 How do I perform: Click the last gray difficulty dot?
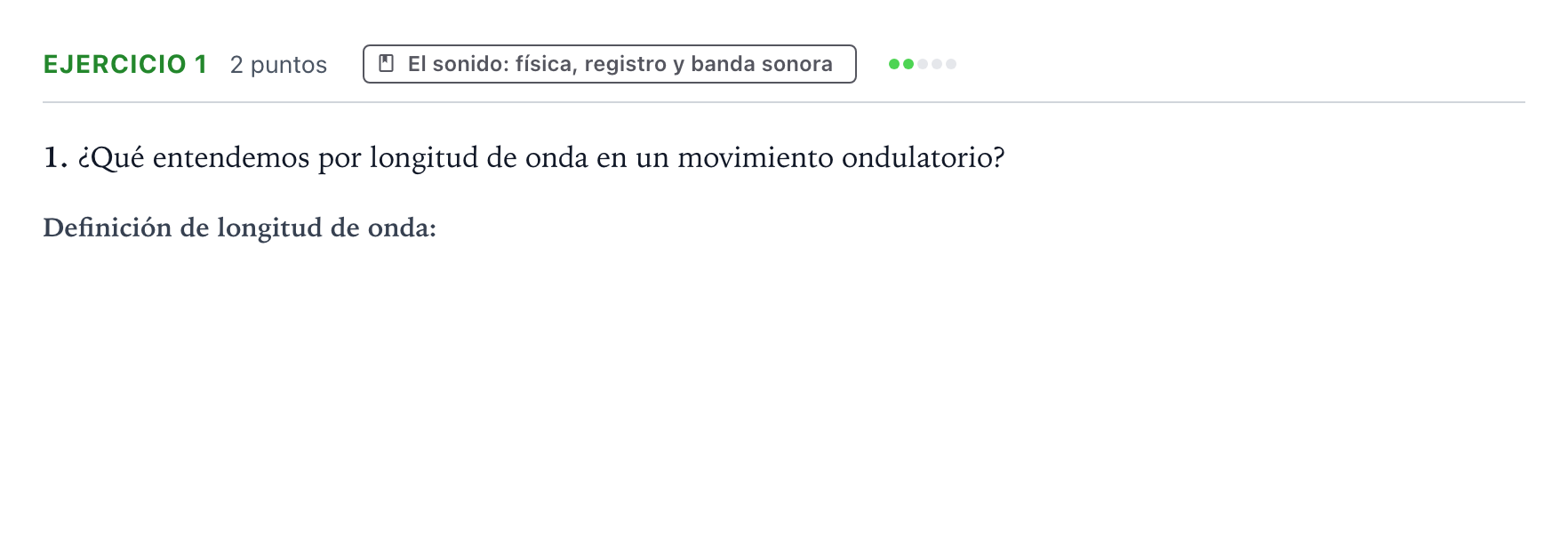coord(951,64)
